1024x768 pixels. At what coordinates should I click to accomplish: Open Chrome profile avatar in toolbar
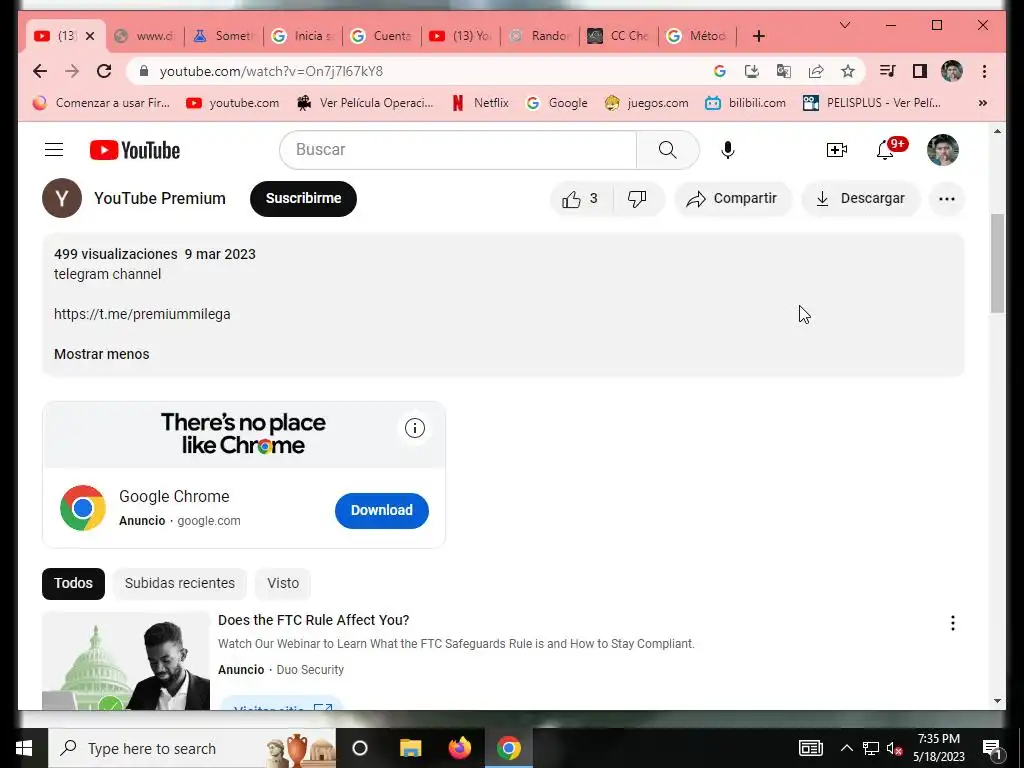pyautogui.click(x=952, y=71)
